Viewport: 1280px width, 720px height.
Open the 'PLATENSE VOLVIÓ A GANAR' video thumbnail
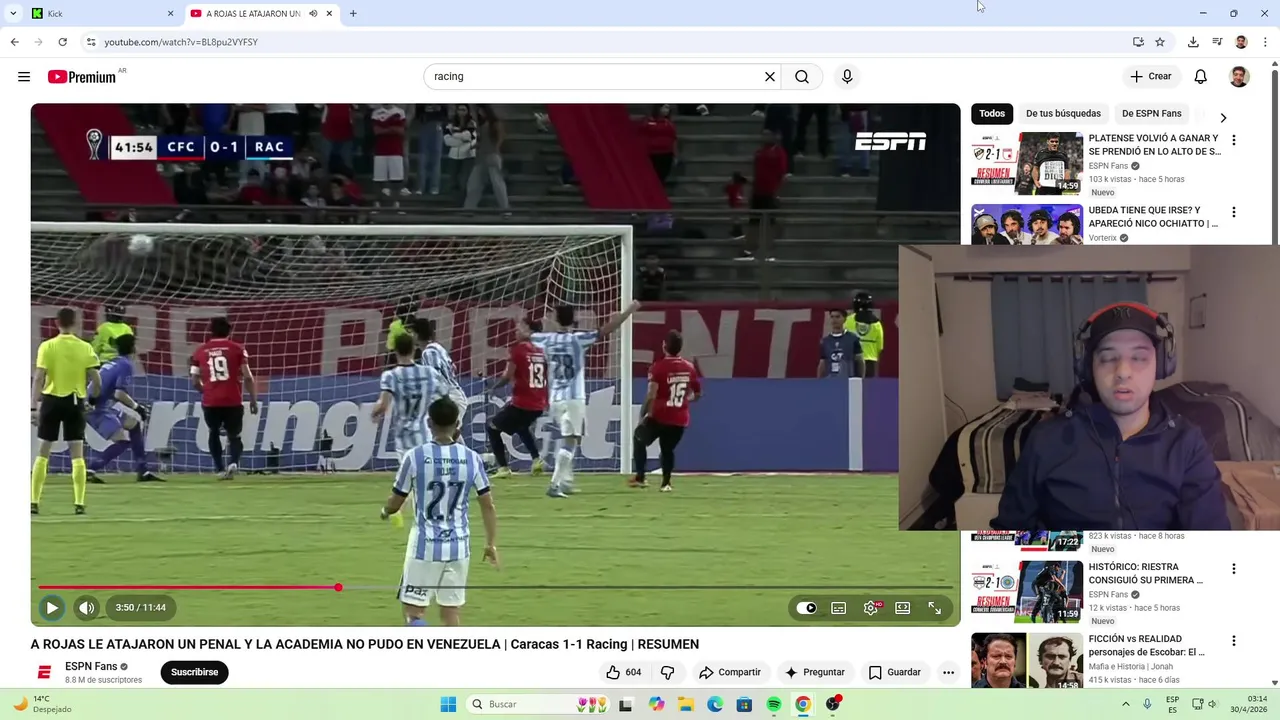[1027, 163]
